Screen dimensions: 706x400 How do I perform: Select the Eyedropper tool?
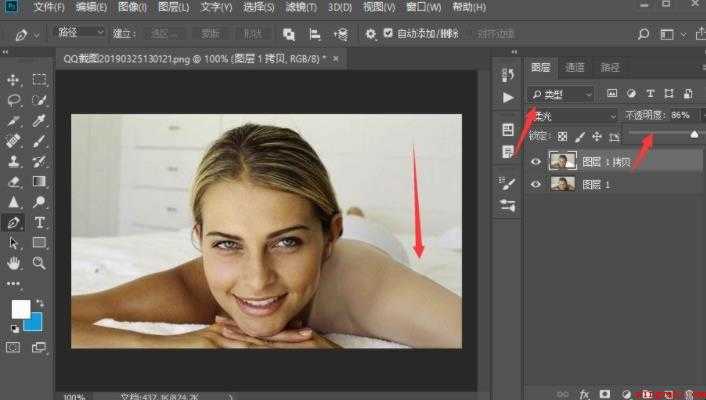[x=39, y=121]
